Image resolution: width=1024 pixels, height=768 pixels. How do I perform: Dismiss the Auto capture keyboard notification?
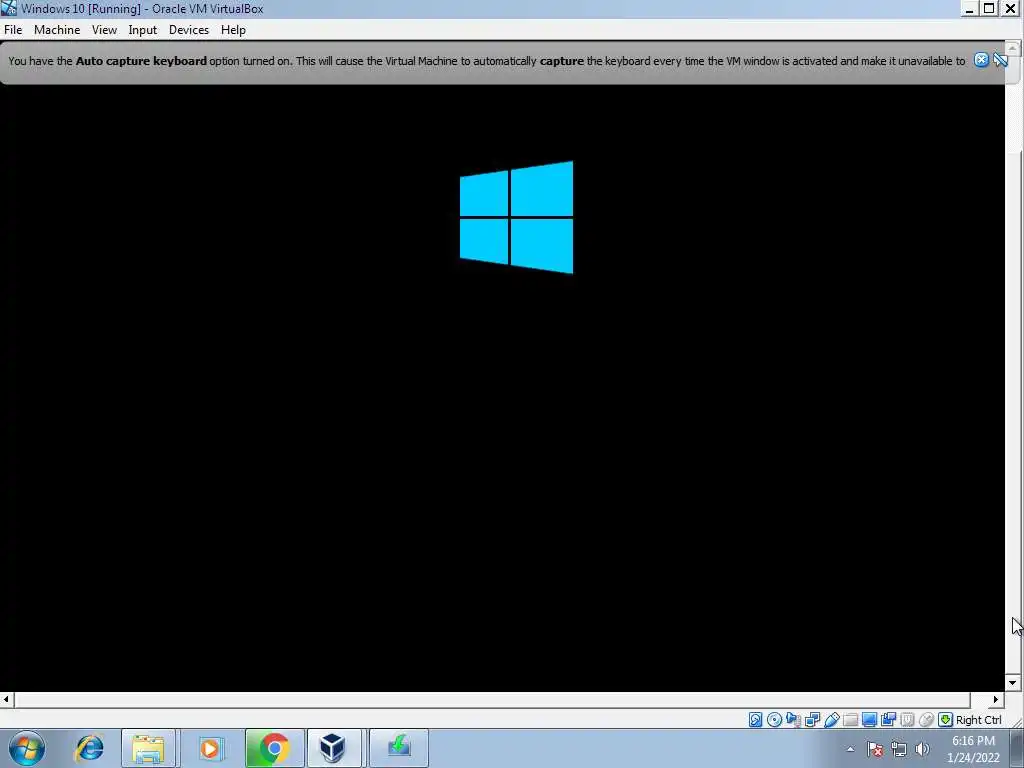981,60
